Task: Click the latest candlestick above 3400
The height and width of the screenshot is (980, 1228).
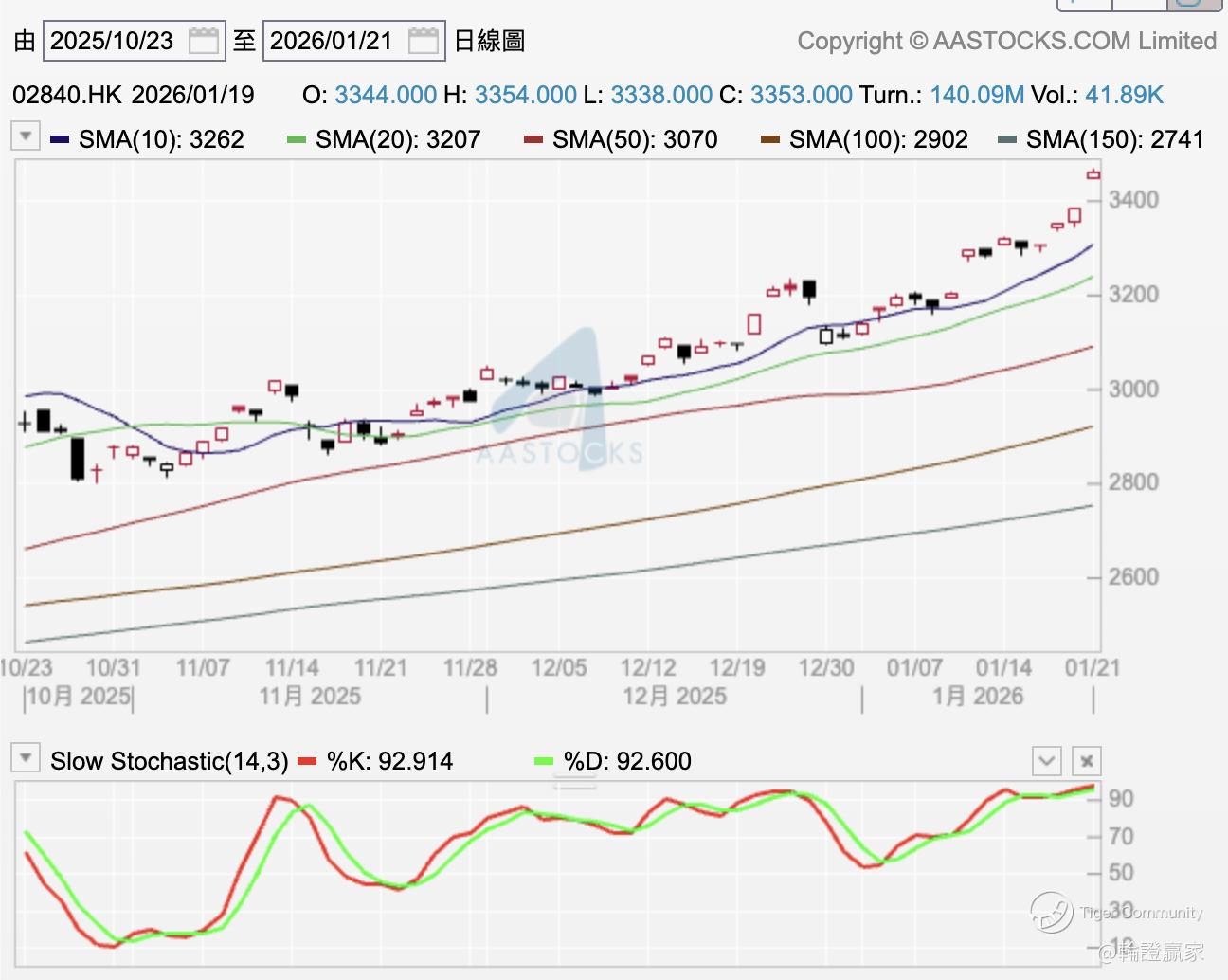Action: (1093, 173)
